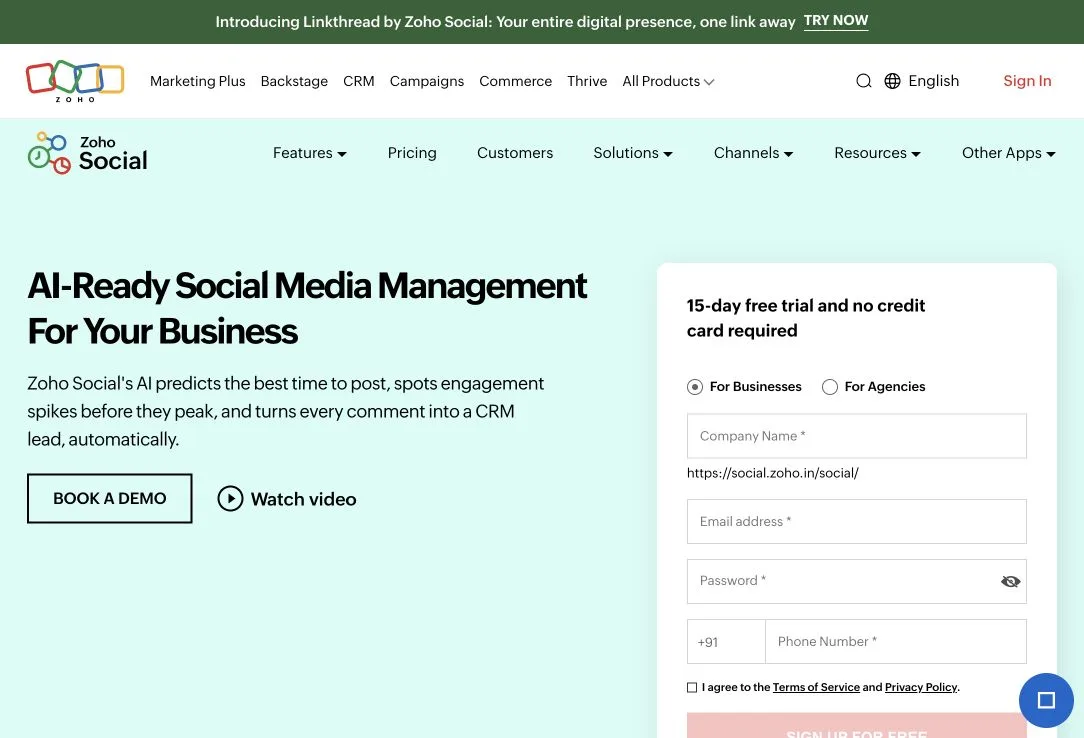The image size is (1084, 738).
Task: Click the TRY NOW banner link
Action: [x=836, y=21]
